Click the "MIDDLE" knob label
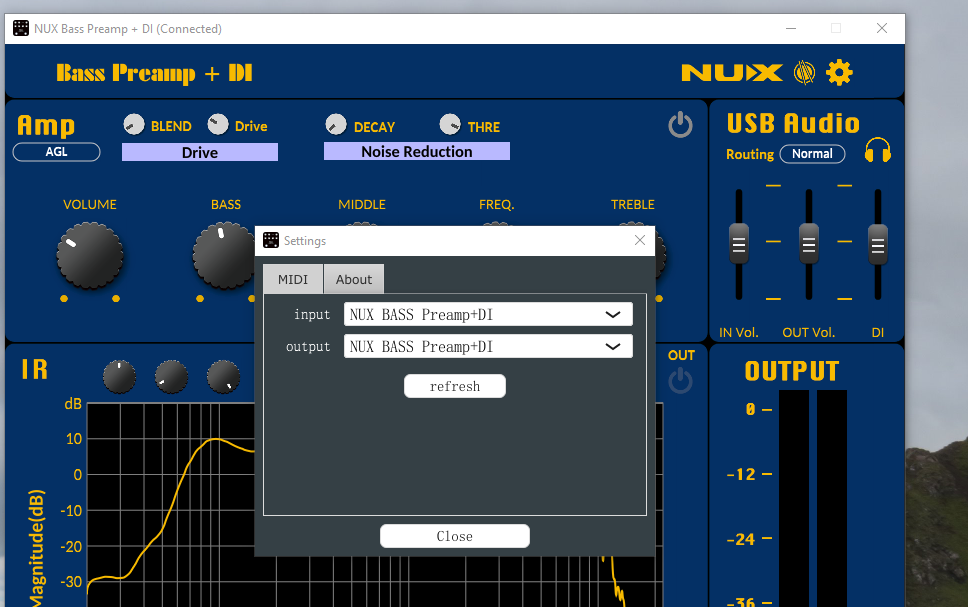 362,204
